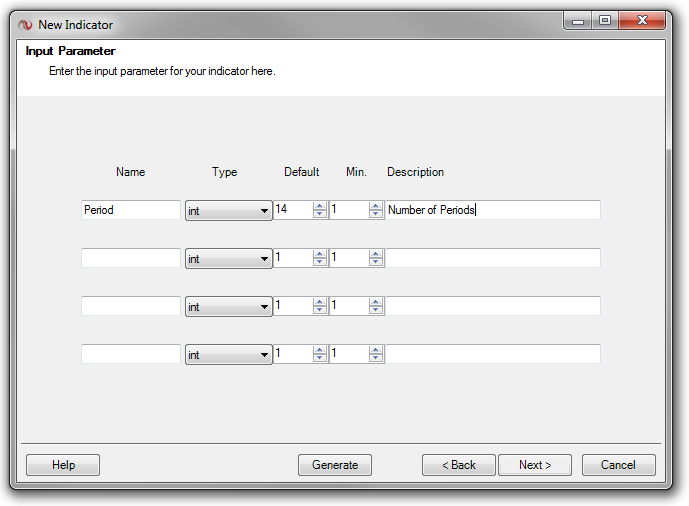Decrease the second row's Min. value
689x506 pixels.
[x=375, y=262]
